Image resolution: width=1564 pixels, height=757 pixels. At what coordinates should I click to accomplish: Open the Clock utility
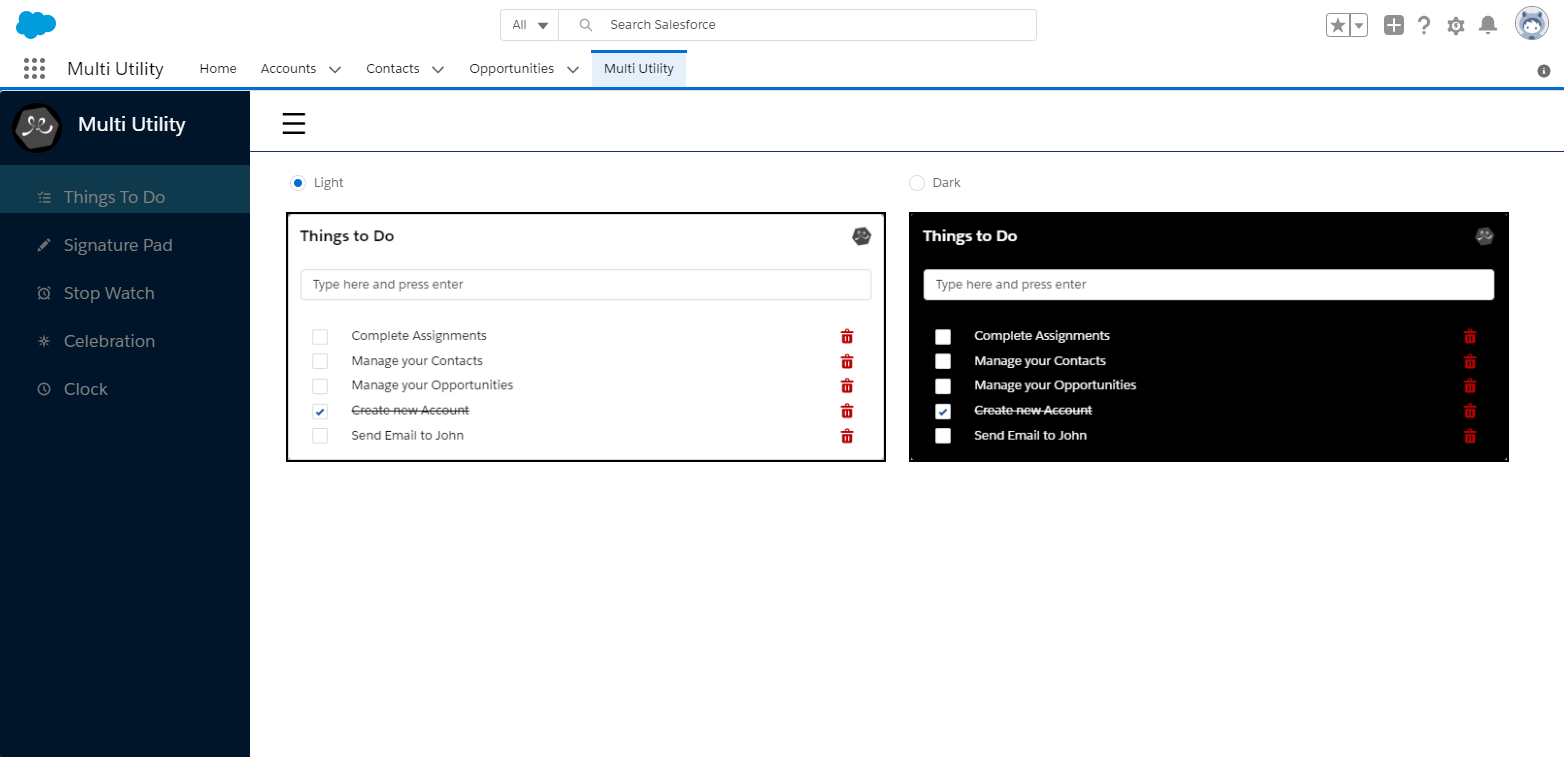click(44, 388)
